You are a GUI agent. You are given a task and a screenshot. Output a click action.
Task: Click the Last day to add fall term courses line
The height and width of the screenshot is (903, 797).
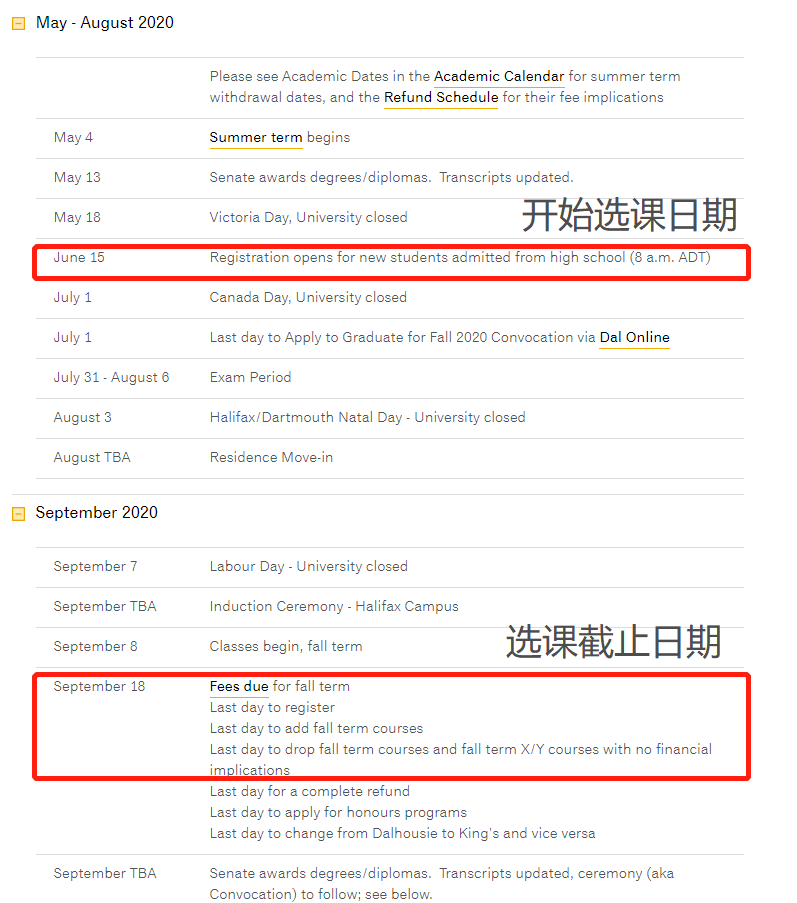(316, 729)
